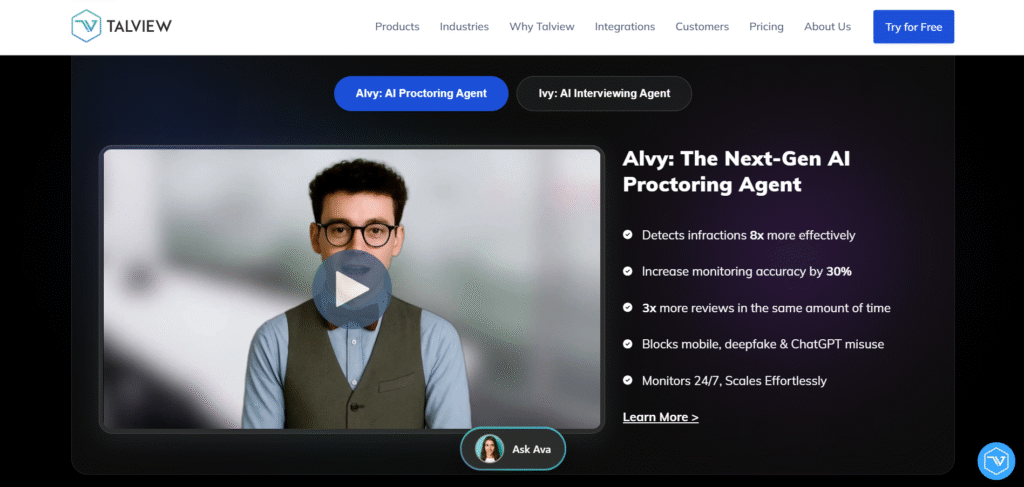This screenshot has width=1024, height=487.
Task: Click text 'Increase monitoring accuracy by 30%'
Action: pyautogui.click(x=746, y=272)
